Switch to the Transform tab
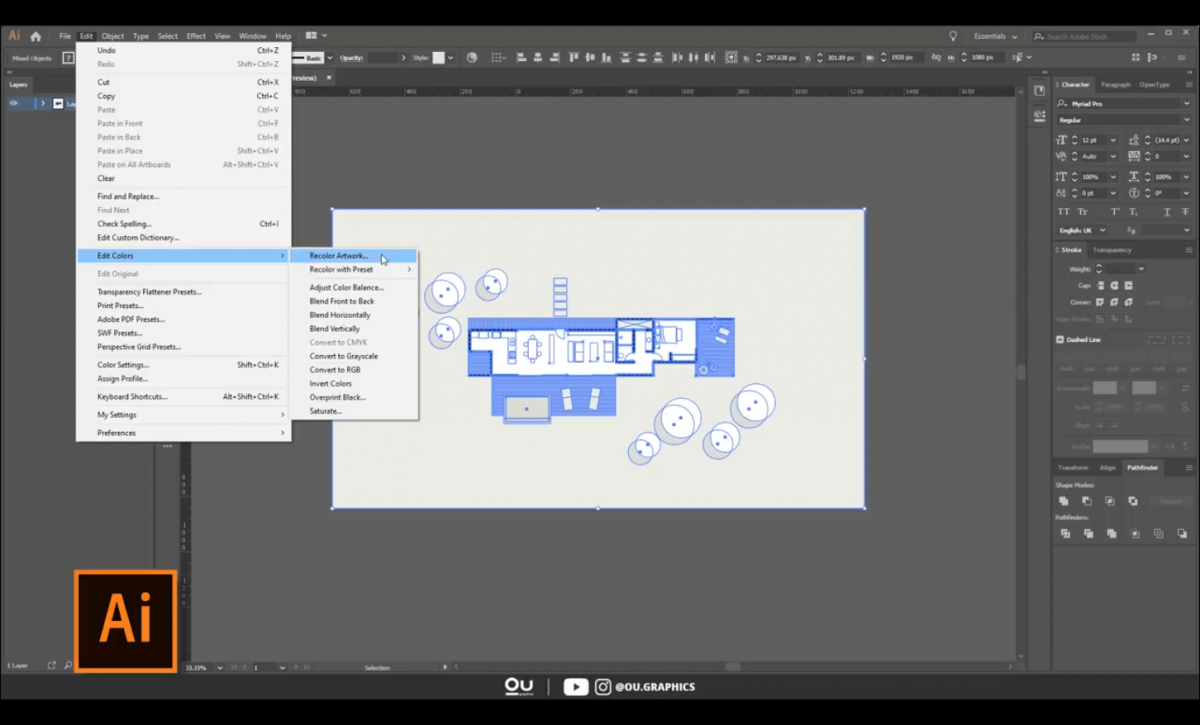 point(1073,468)
